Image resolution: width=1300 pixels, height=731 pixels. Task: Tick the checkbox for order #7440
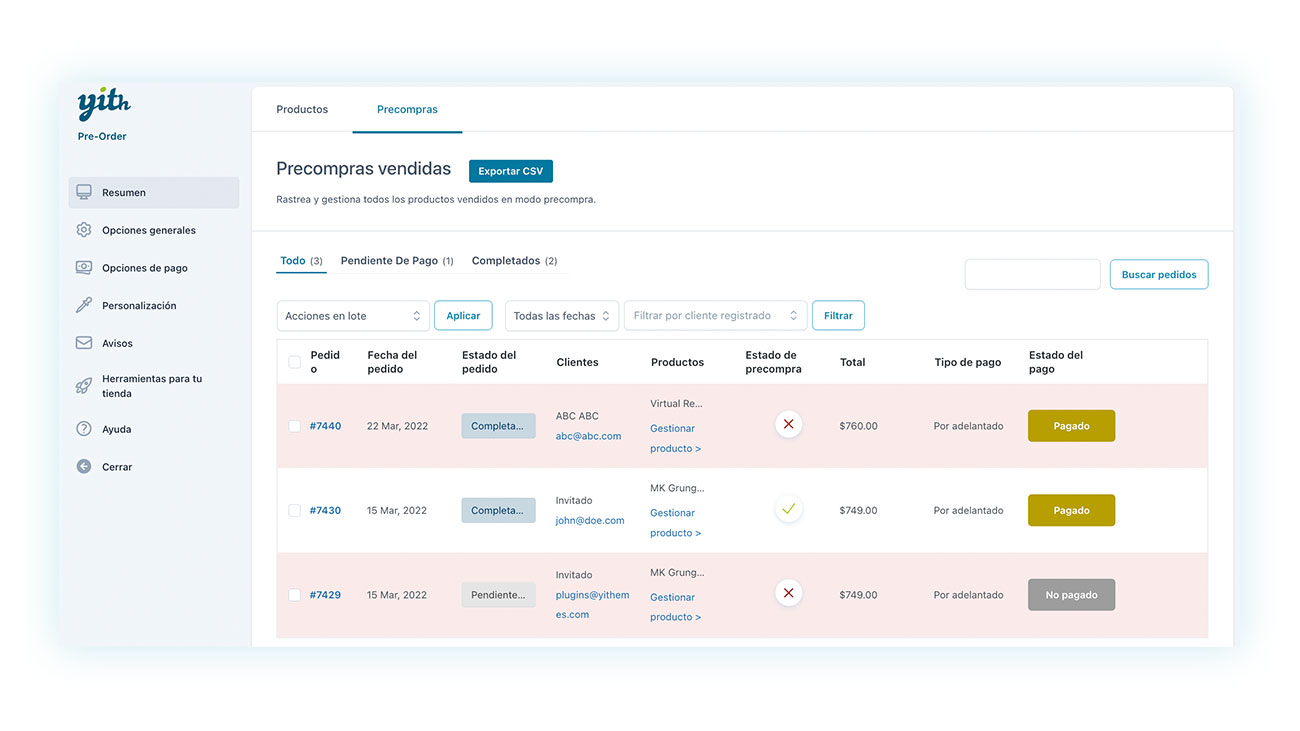pos(294,426)
